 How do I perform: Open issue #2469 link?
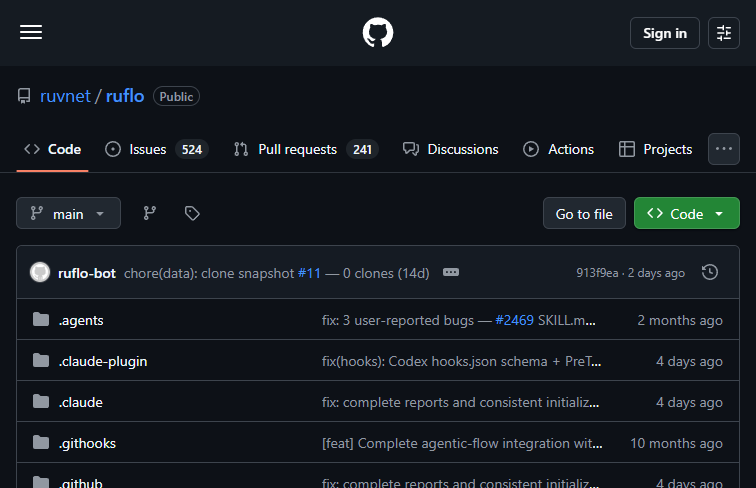(514, 320)
